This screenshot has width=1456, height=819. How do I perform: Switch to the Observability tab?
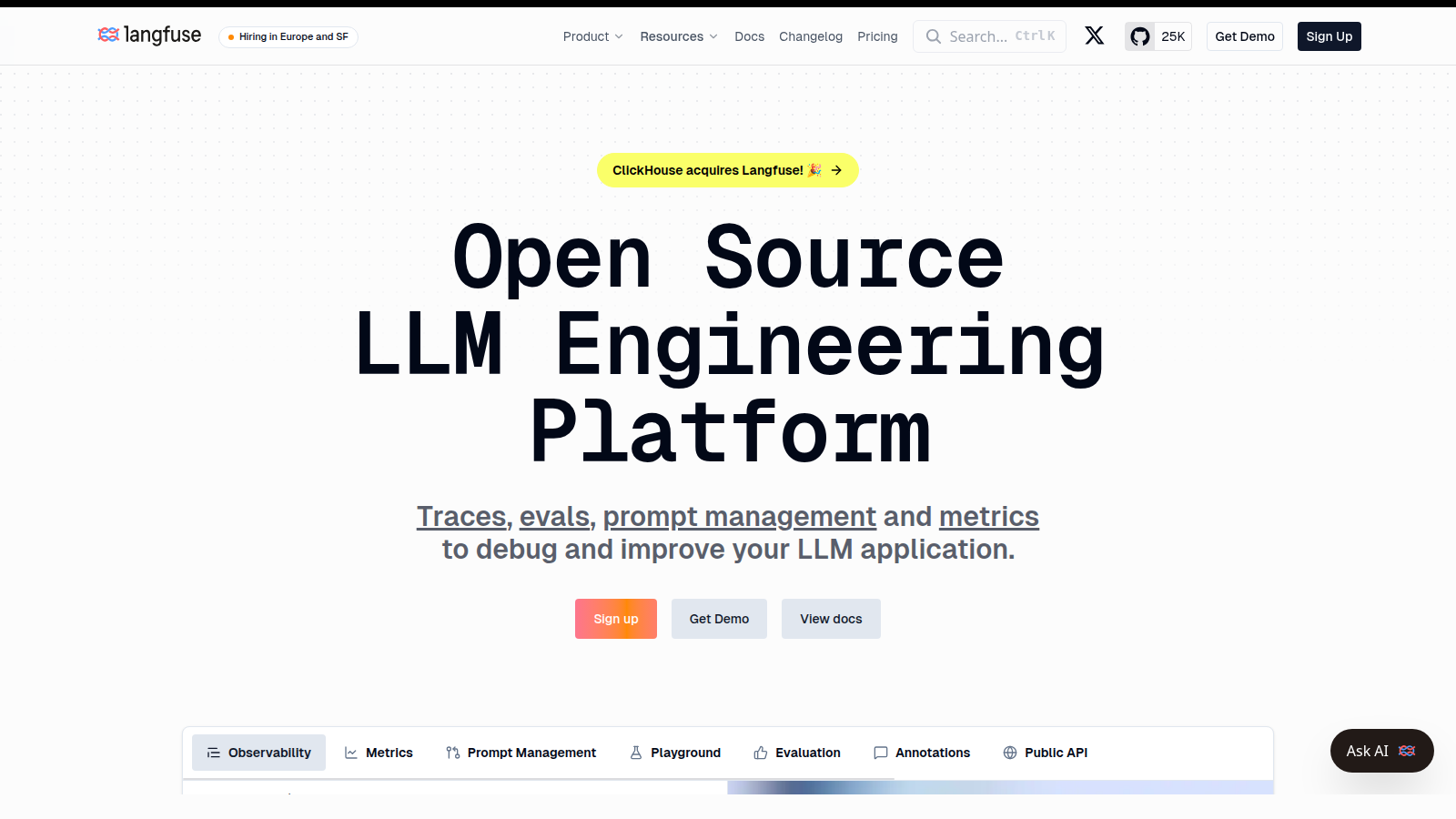click(258, 753)
